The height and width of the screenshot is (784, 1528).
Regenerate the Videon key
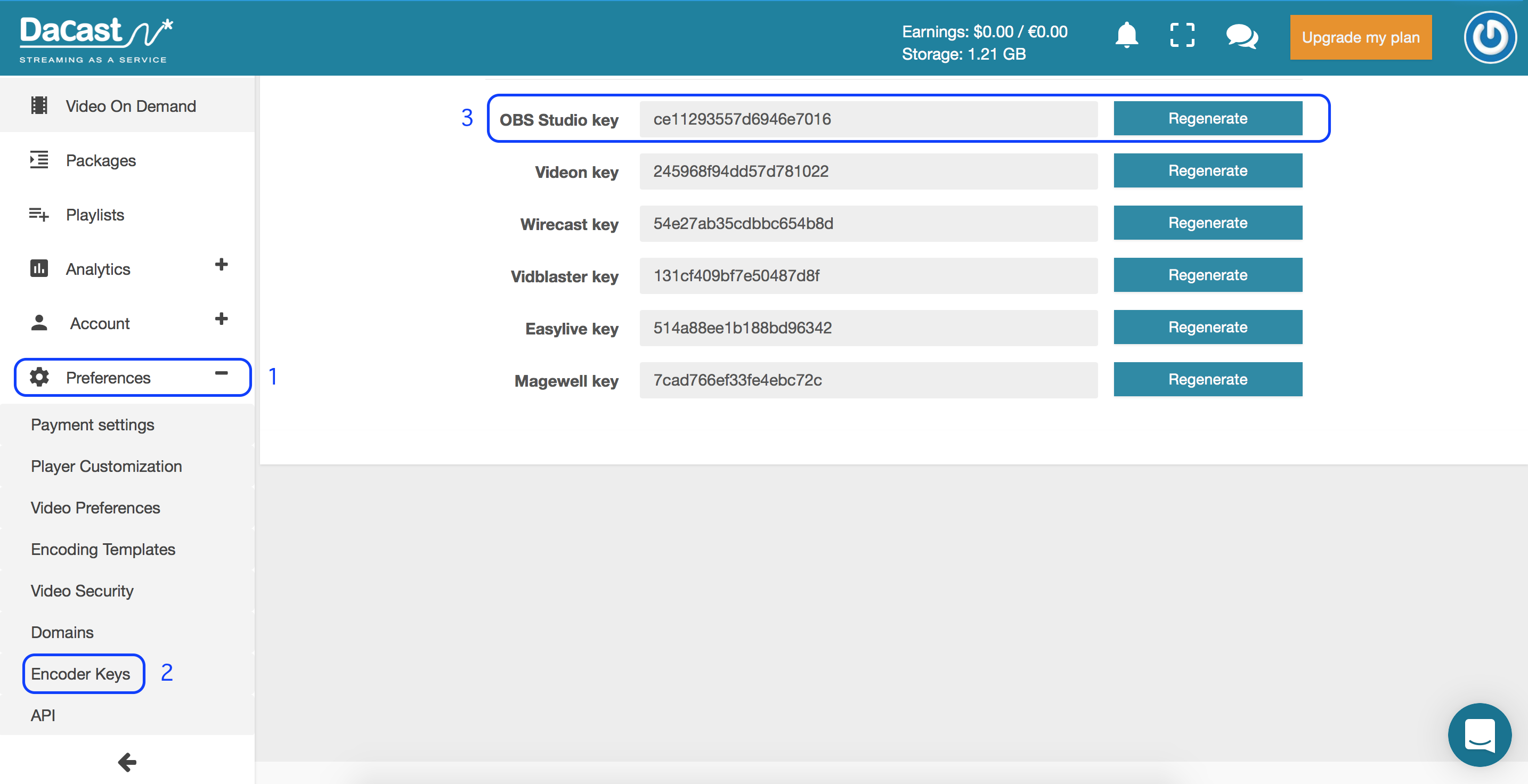click(x=1208, y=170)
